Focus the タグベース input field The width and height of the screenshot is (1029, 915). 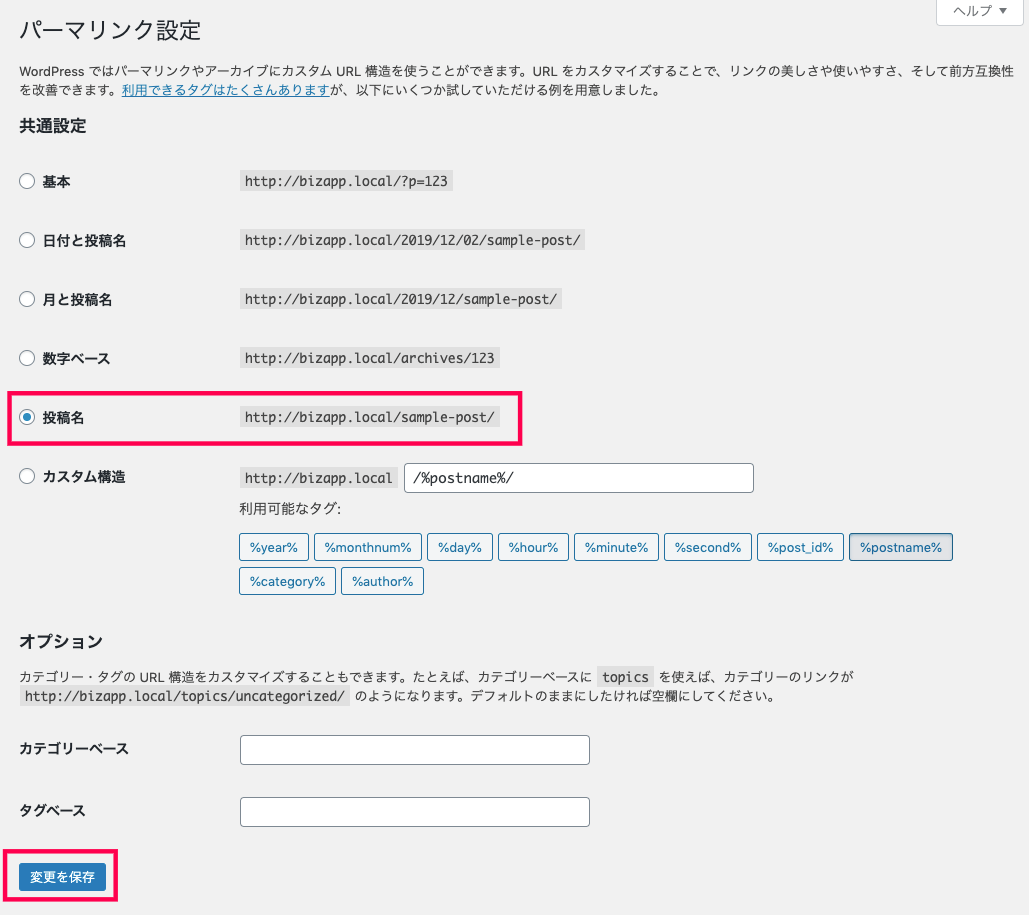click(x=415, y=812)
